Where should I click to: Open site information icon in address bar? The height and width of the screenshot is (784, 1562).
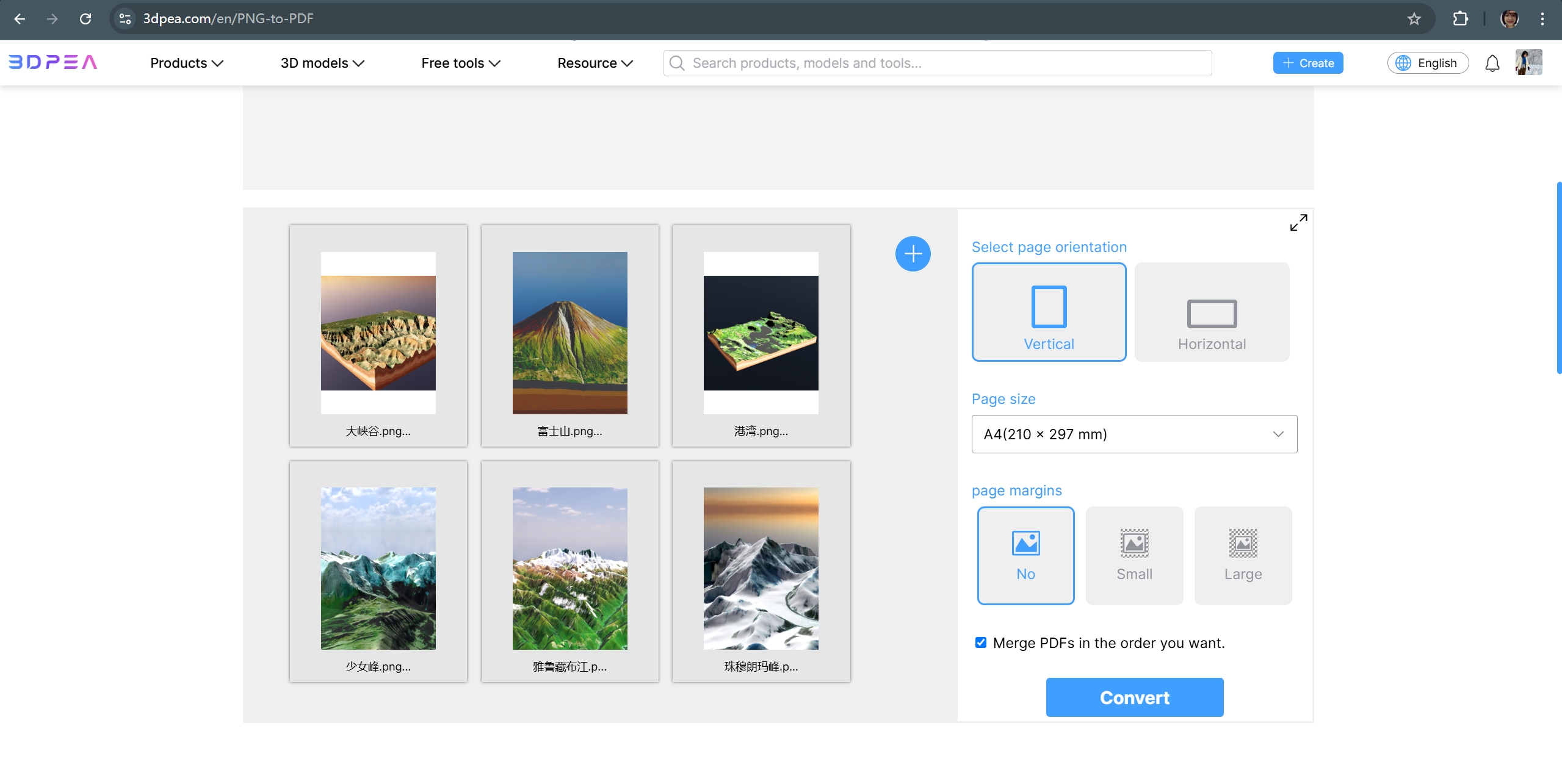tap(125, 19)
